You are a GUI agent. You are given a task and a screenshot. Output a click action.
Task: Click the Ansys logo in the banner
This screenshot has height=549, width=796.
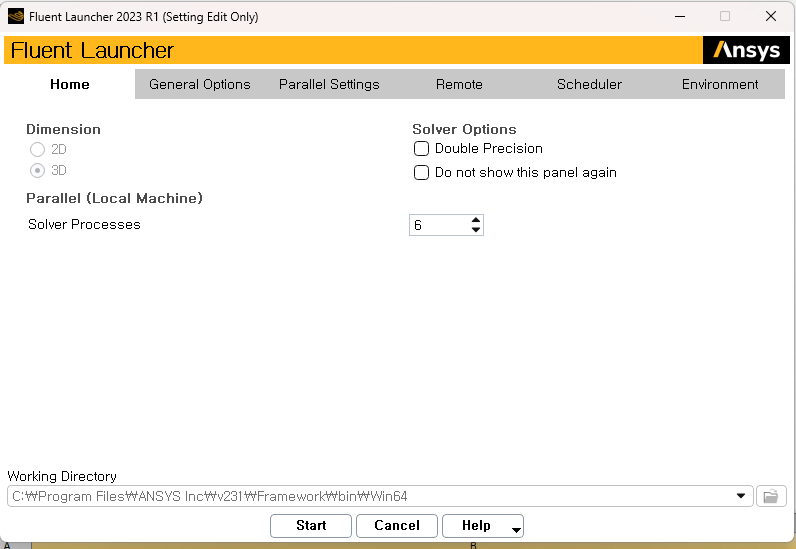click(x=746, y=50)
